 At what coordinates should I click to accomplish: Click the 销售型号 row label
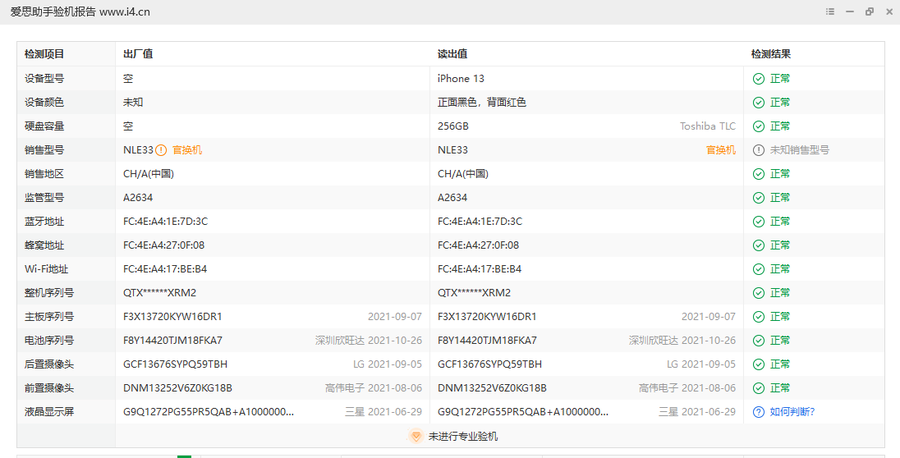(44, 150)
